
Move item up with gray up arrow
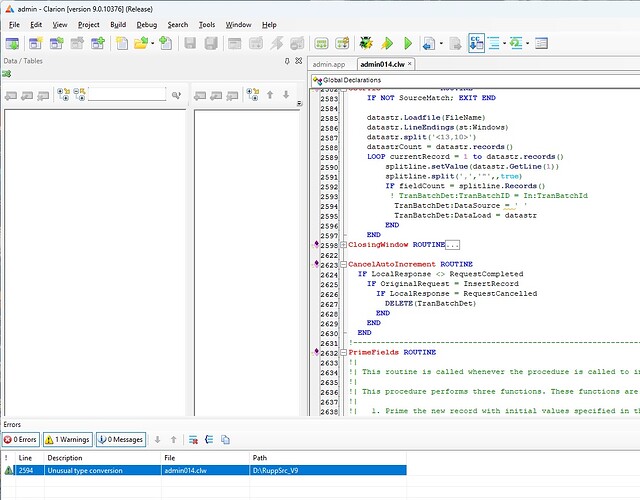(x=270, y=95)
